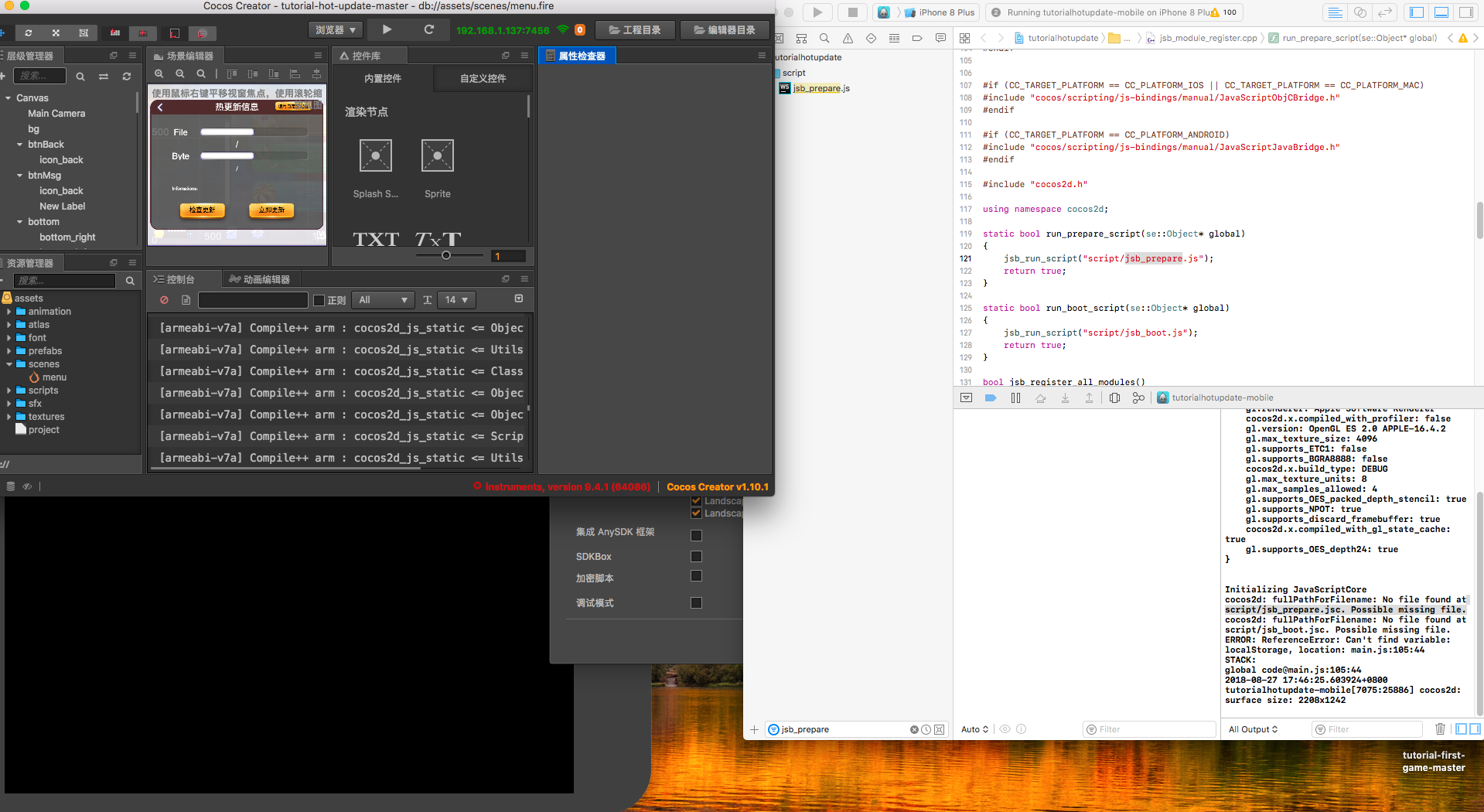Viewport: 1484px width, 812px height.
Task: Select the scale transform tool in Cocos
Action: point(56,33)
